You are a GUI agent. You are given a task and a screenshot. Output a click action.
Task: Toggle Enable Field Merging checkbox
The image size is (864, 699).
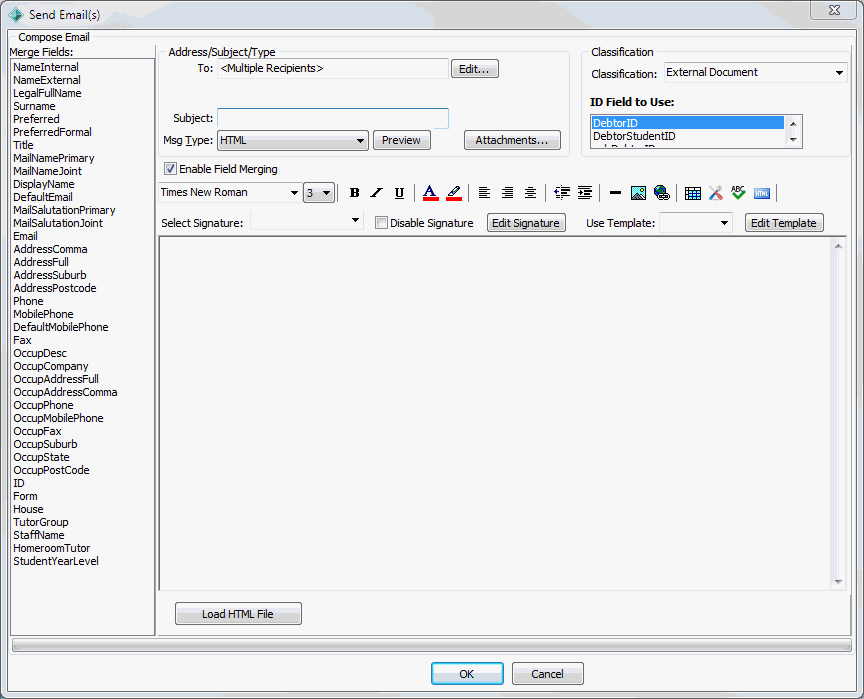[170, 169]
